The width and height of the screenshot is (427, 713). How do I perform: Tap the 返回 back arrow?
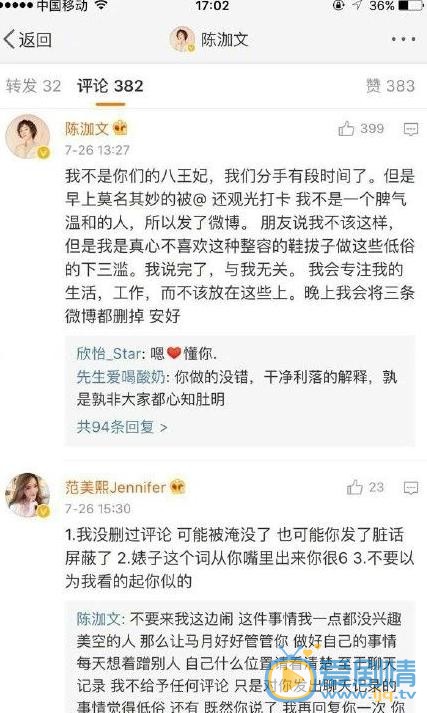pos(27,40)
